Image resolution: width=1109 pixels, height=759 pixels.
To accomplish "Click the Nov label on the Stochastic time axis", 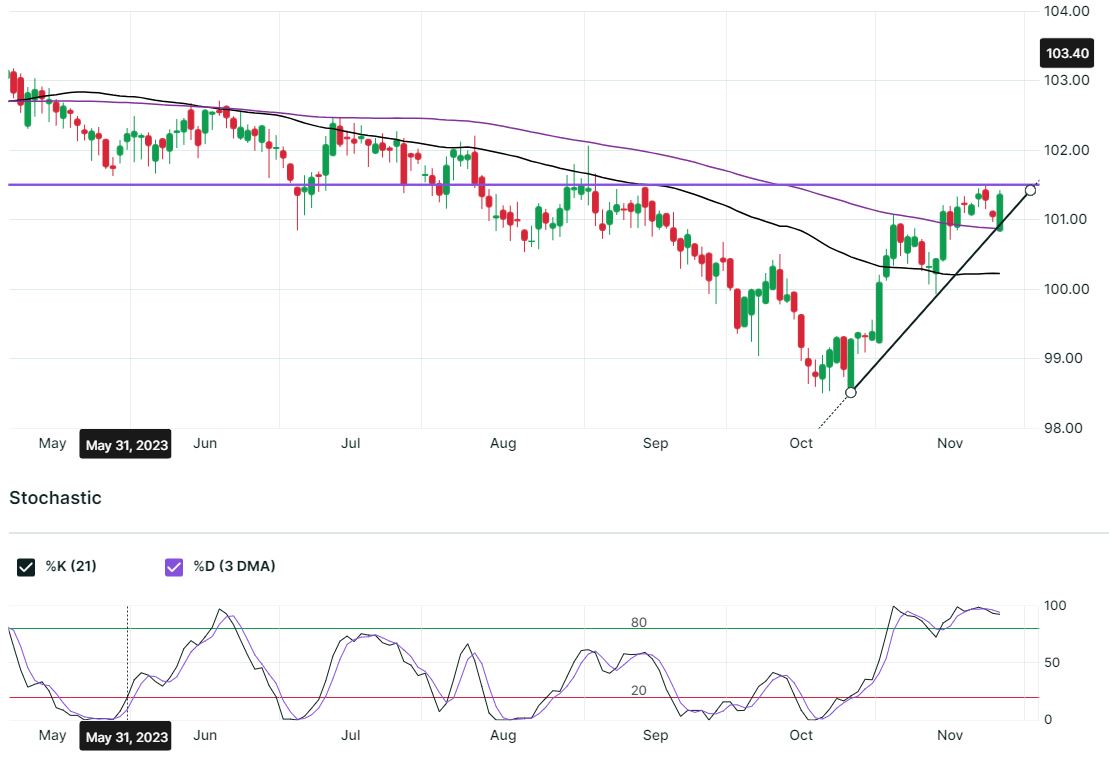I will pos(950,736).
